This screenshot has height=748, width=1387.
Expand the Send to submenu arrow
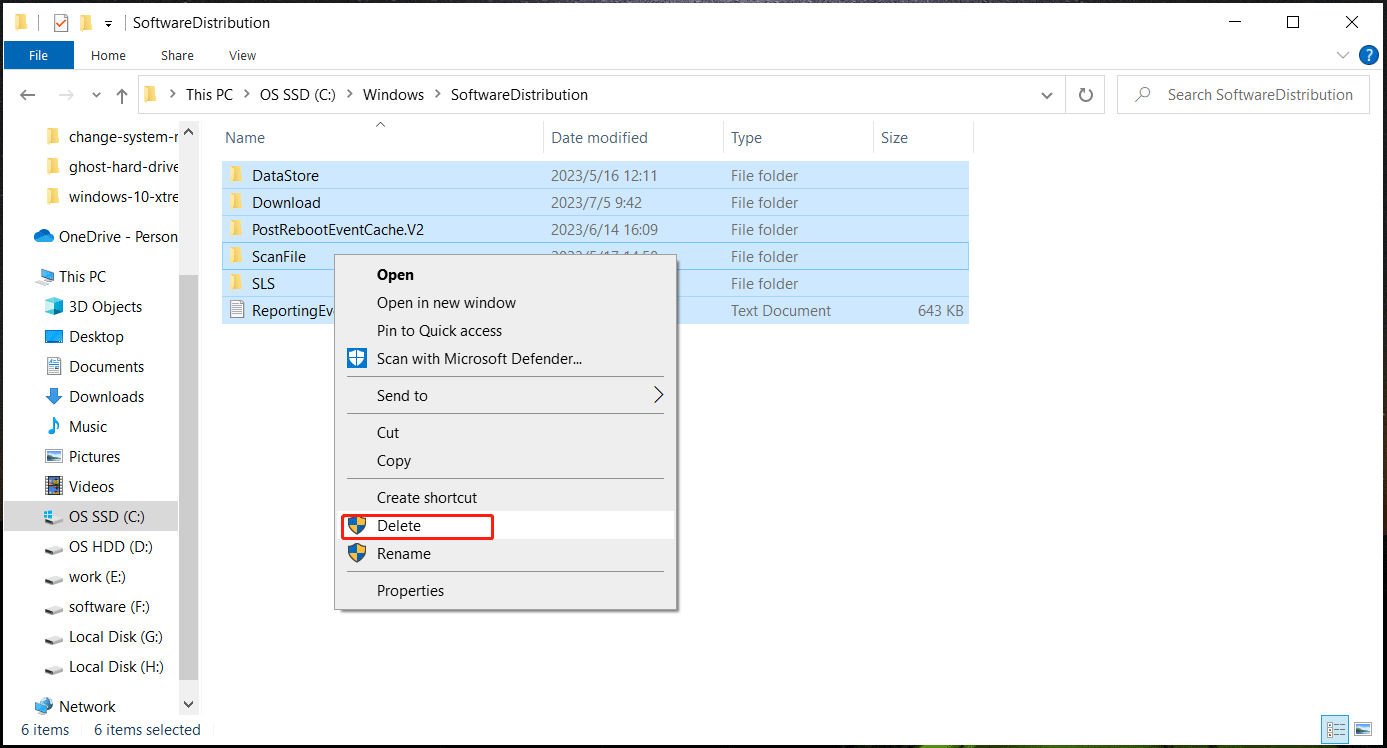click(657, 394)
